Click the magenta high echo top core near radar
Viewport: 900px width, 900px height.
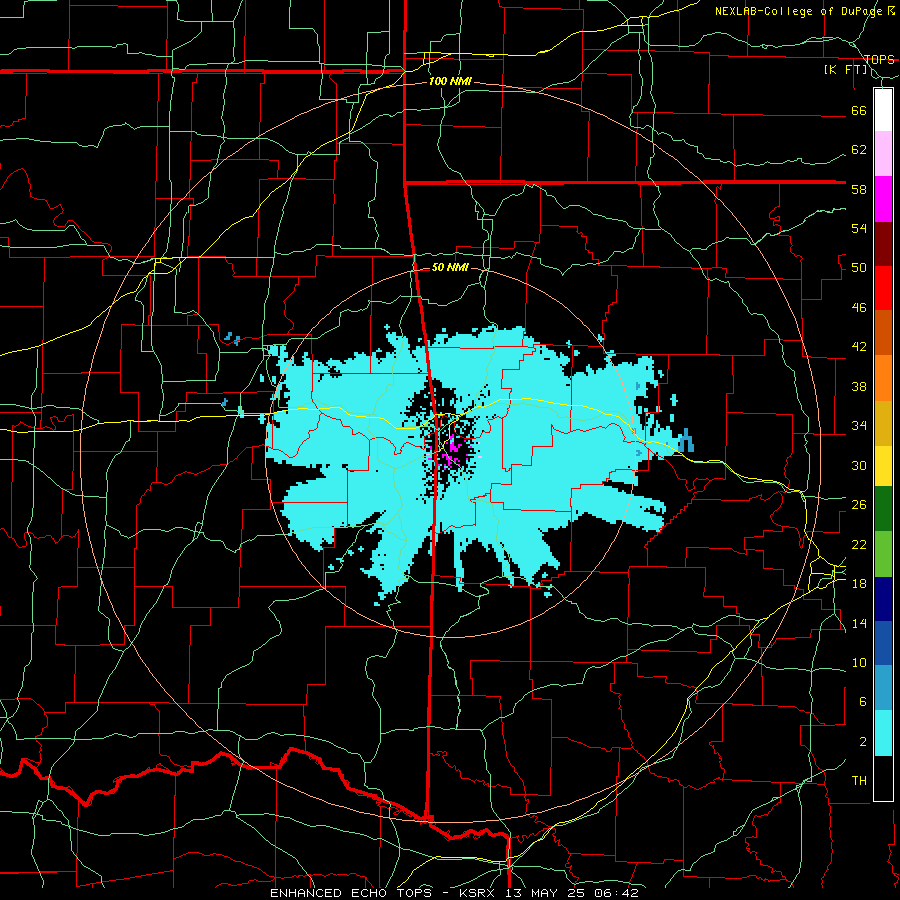[452, 452]
